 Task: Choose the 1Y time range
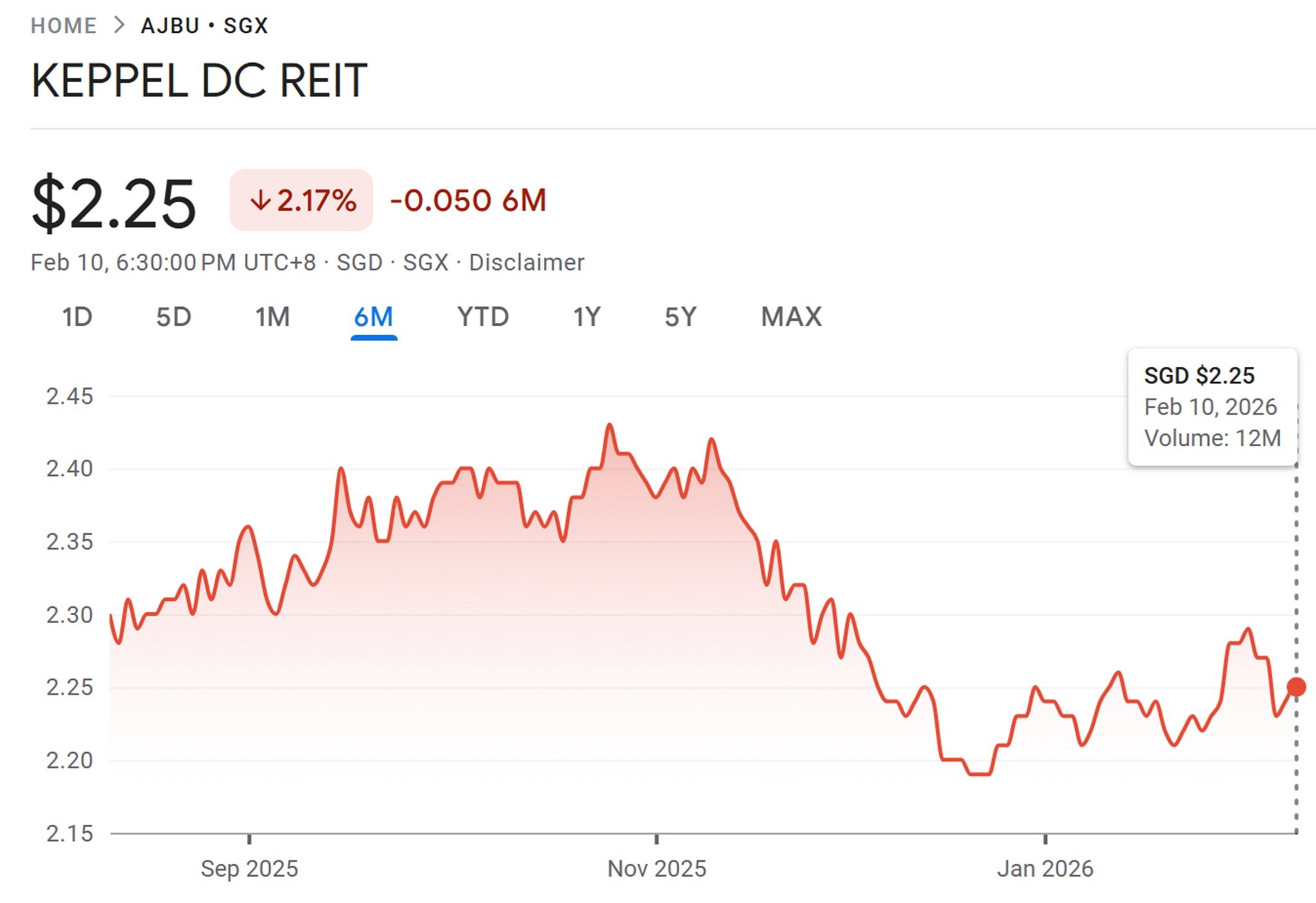(587, 317)
